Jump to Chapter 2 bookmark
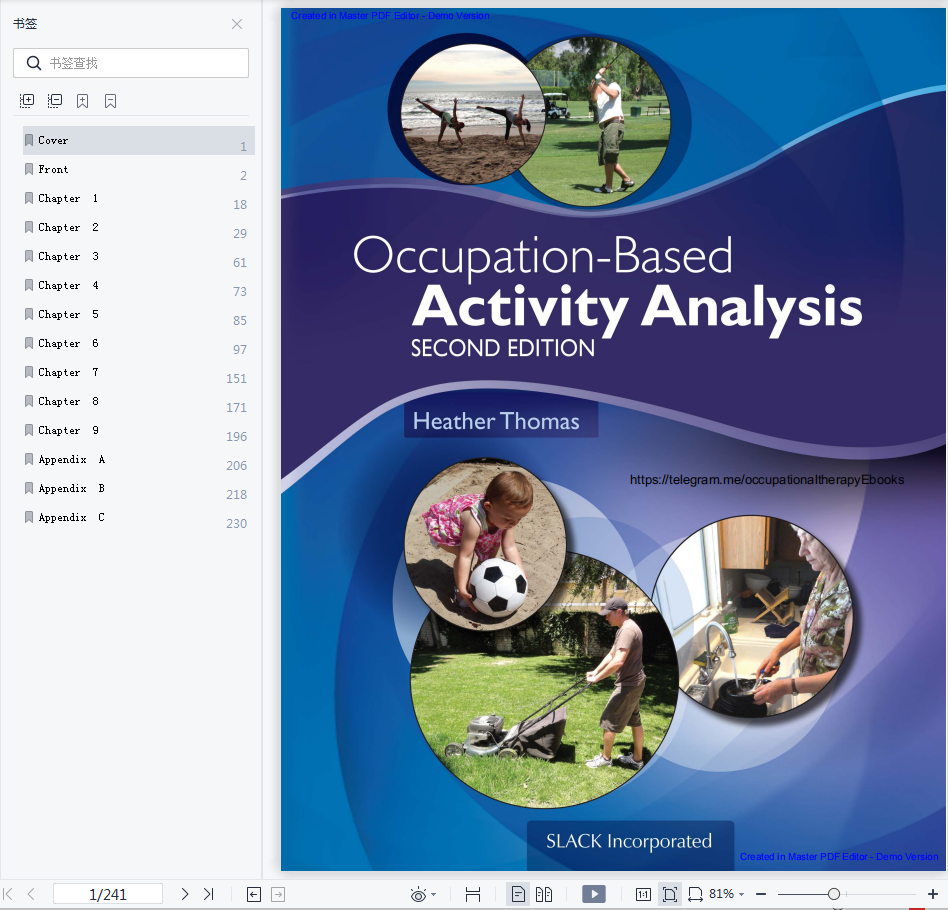 [x=138, y=227]
